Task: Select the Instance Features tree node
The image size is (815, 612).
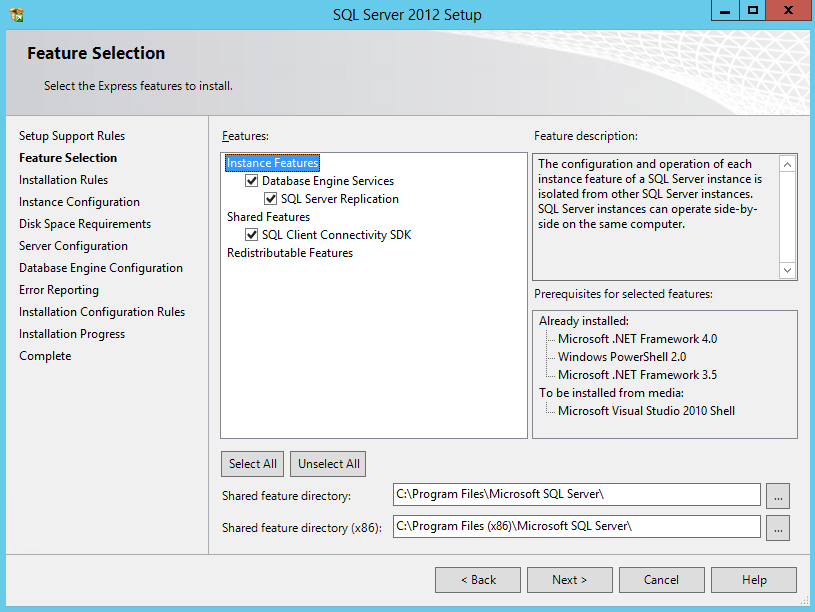Action: (272, 163)
